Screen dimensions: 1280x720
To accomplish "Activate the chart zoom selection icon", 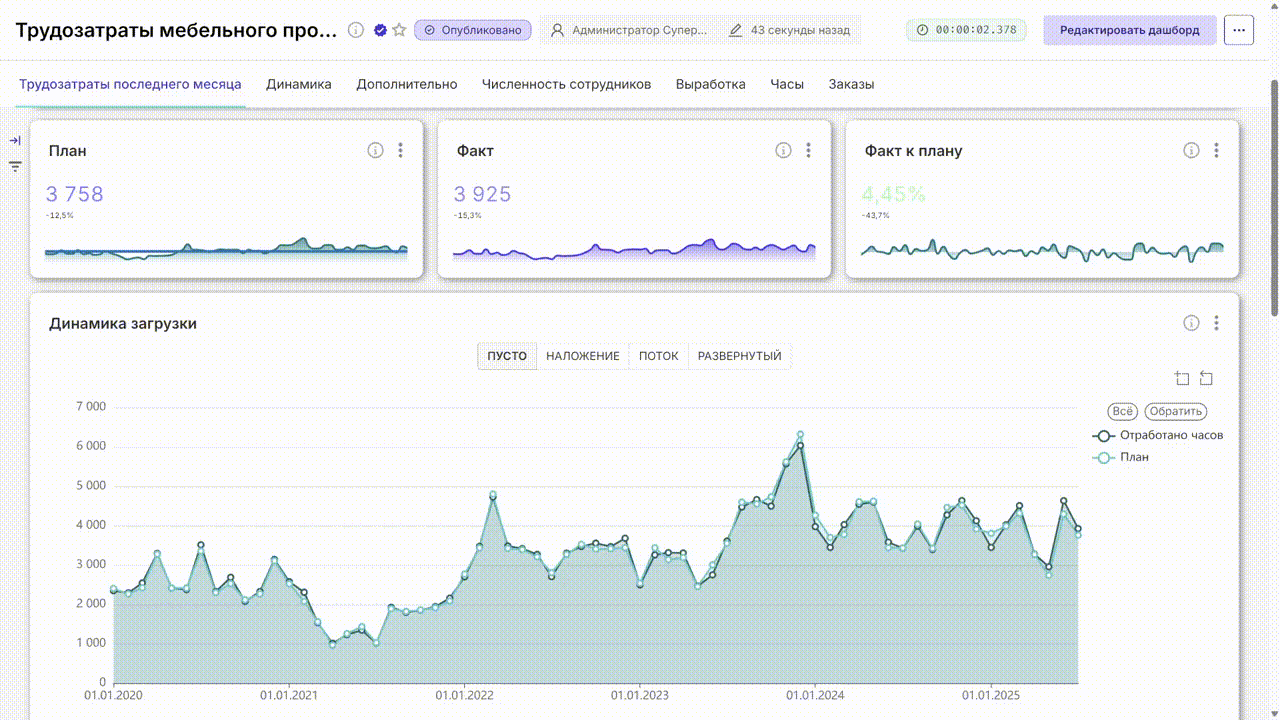I will (x=1182, y=378).
